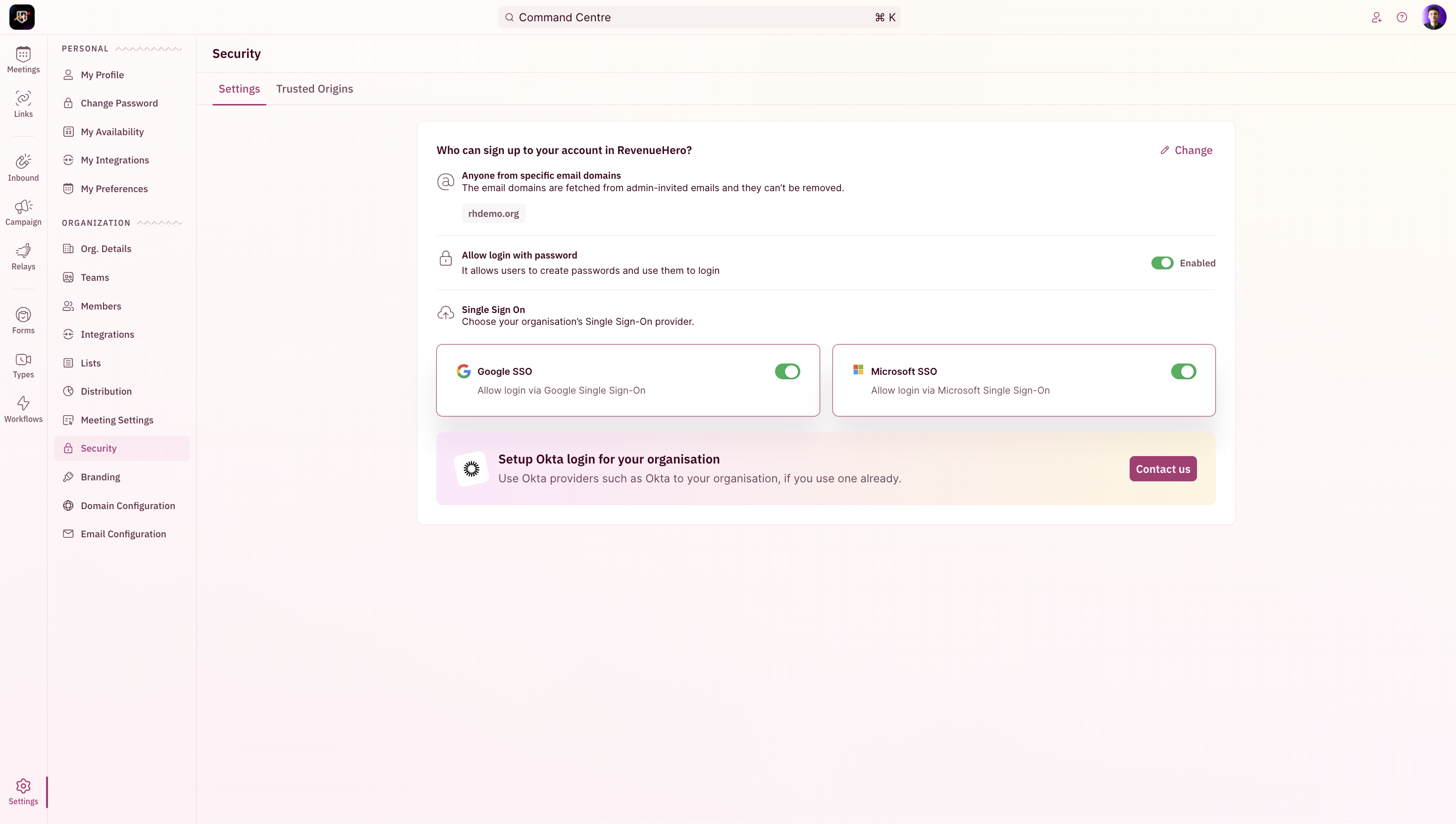Toggle the Google SSO switch
The image size is (1456, 824).
pyautogui.click(x=787, y=372)
